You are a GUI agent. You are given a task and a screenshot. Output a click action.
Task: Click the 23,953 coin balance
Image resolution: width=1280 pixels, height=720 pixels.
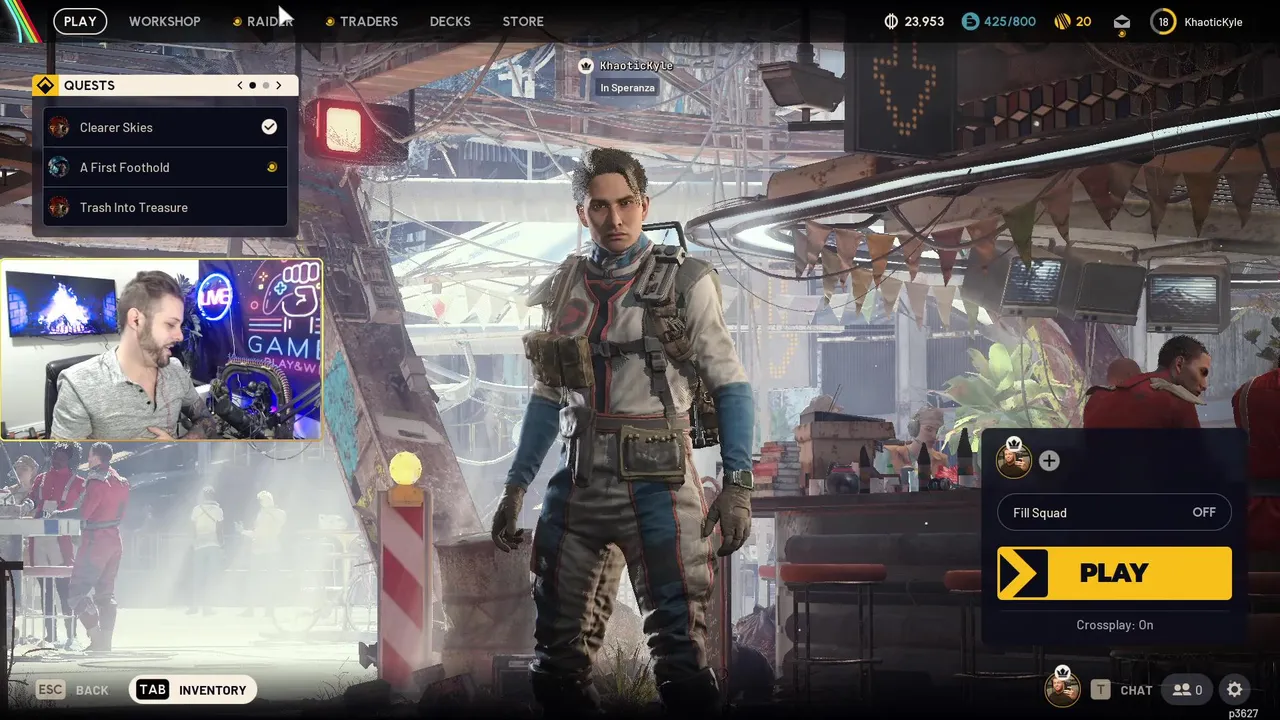click(925, 21)
